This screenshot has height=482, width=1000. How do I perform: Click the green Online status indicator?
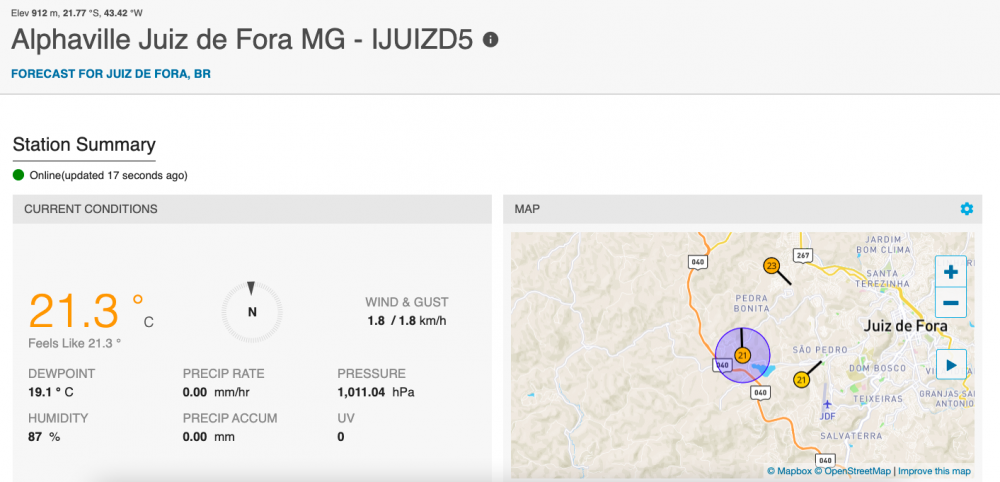(18, 175)
